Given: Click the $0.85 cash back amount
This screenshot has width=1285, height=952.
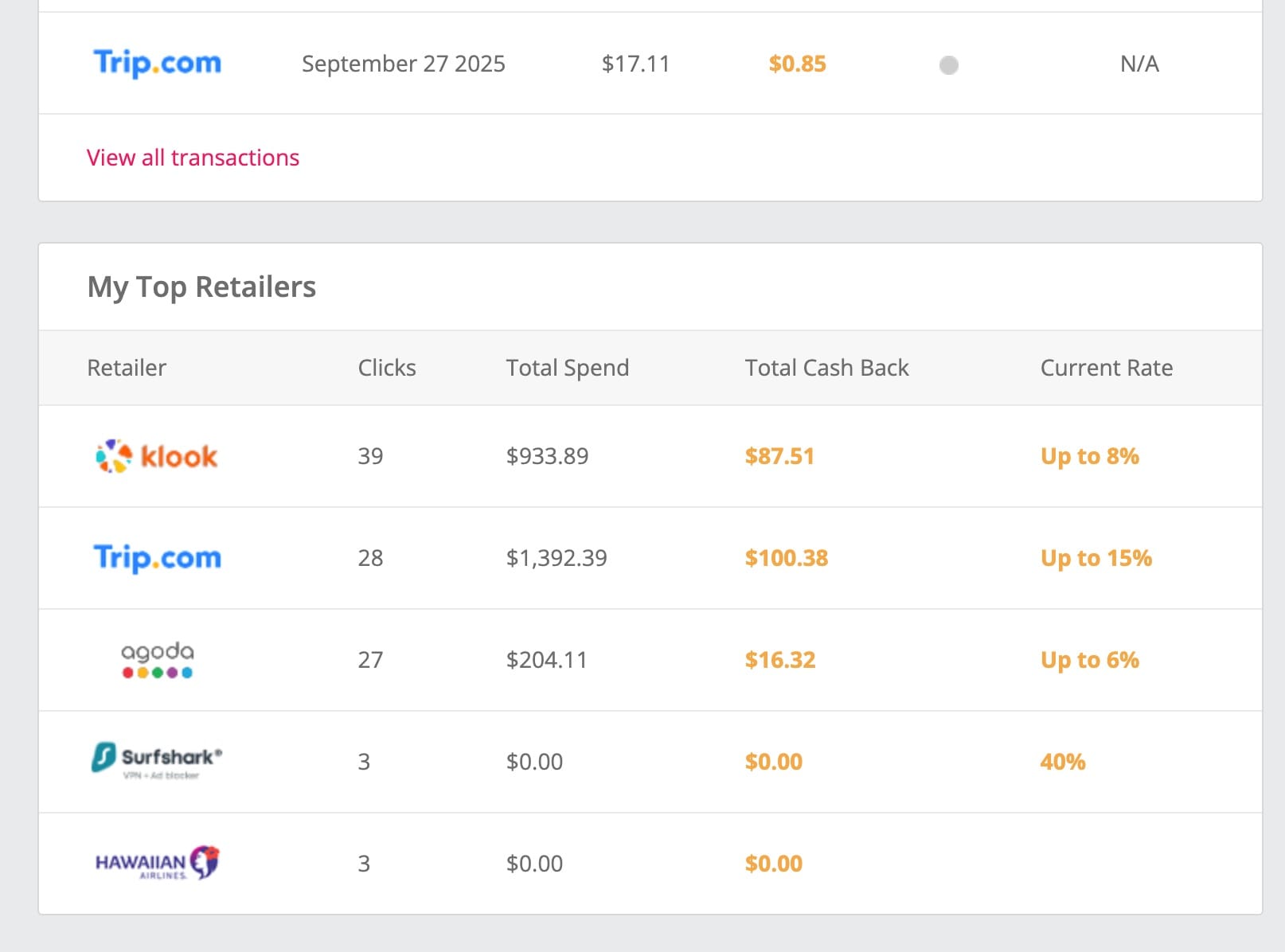Looking at the screenshot, I should [x=797, y=64].
